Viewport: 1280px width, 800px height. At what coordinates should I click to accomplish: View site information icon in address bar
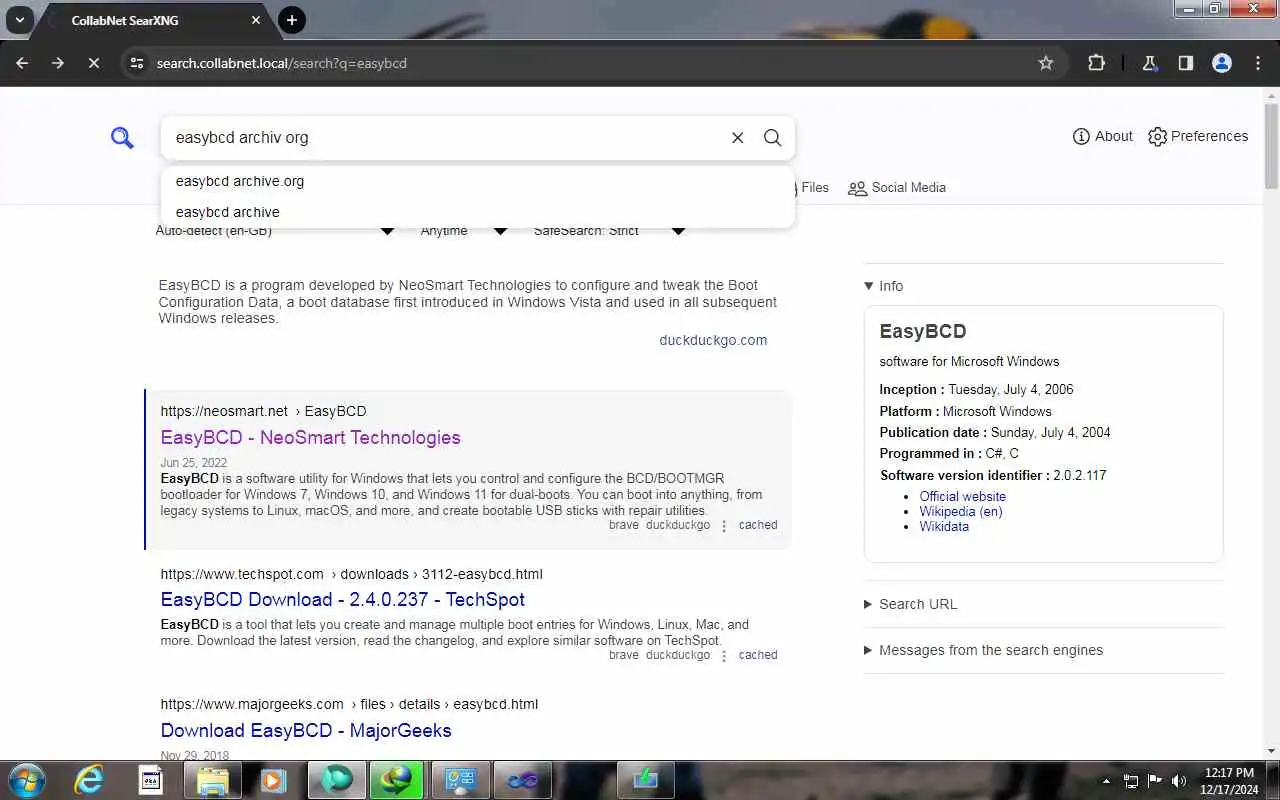coord(137,63)
